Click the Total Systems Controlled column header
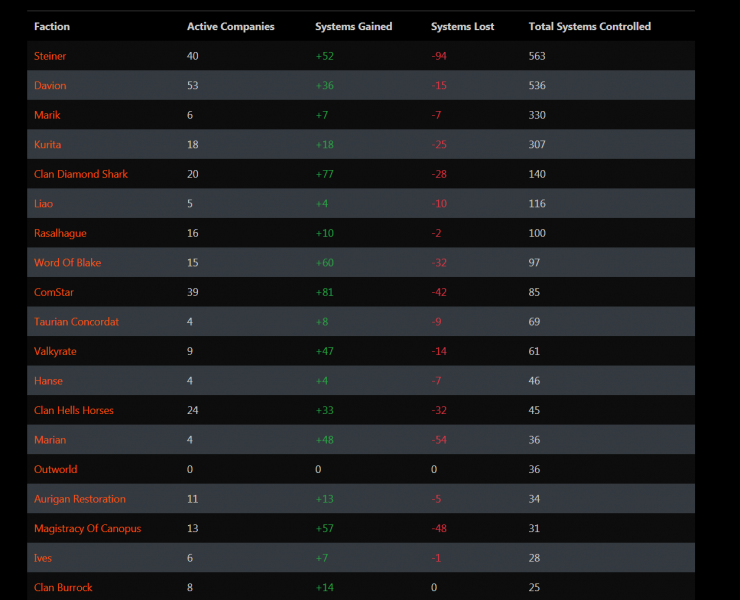The image size is (740, 600). coord(589,26)
